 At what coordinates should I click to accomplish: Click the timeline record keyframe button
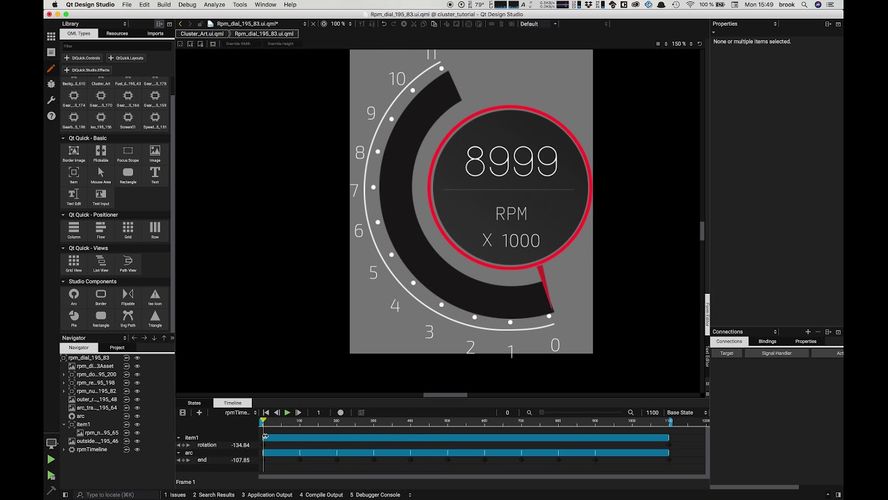340,412
